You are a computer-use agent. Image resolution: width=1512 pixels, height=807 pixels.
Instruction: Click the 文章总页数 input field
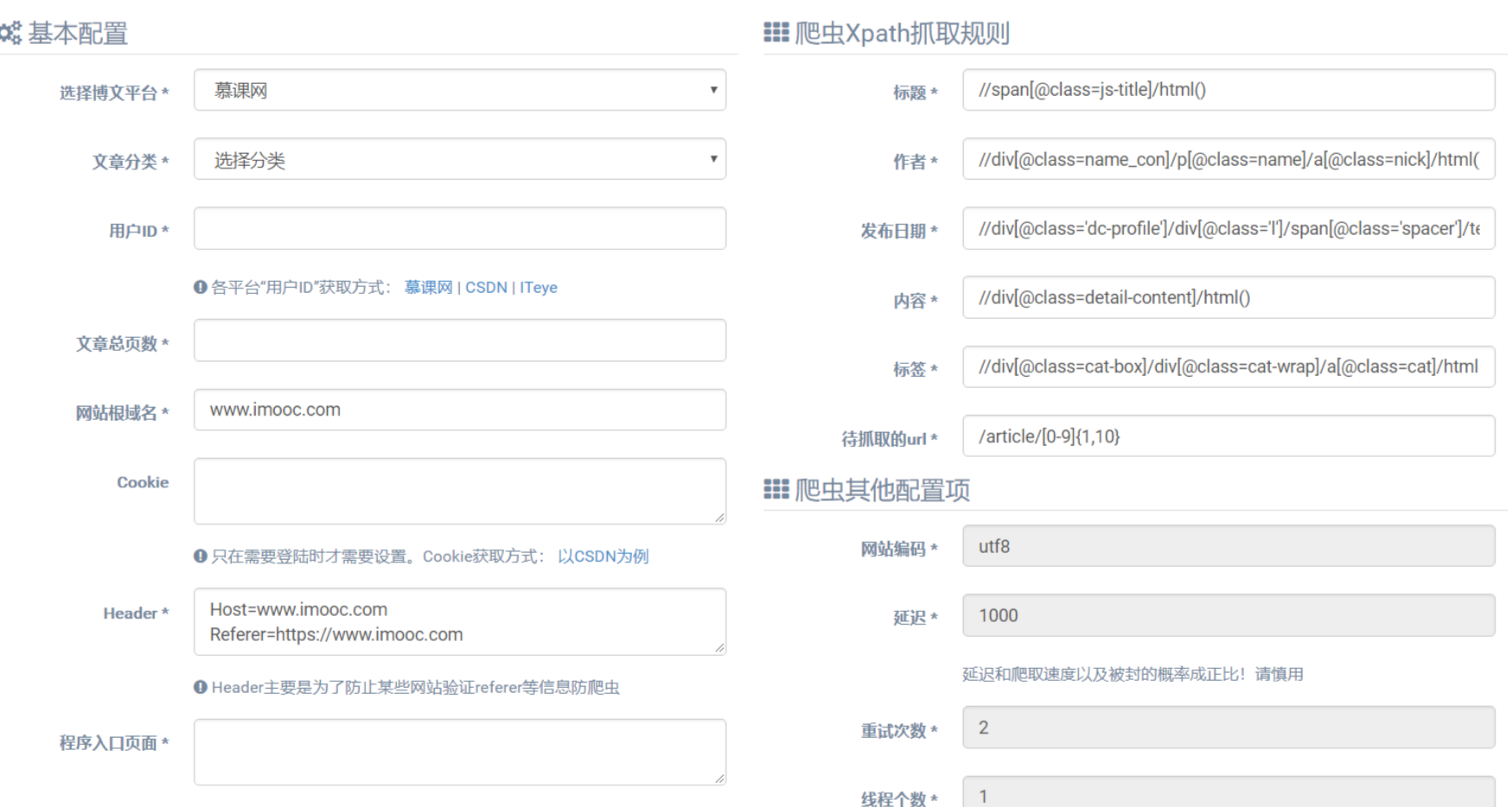coord(459,340)
